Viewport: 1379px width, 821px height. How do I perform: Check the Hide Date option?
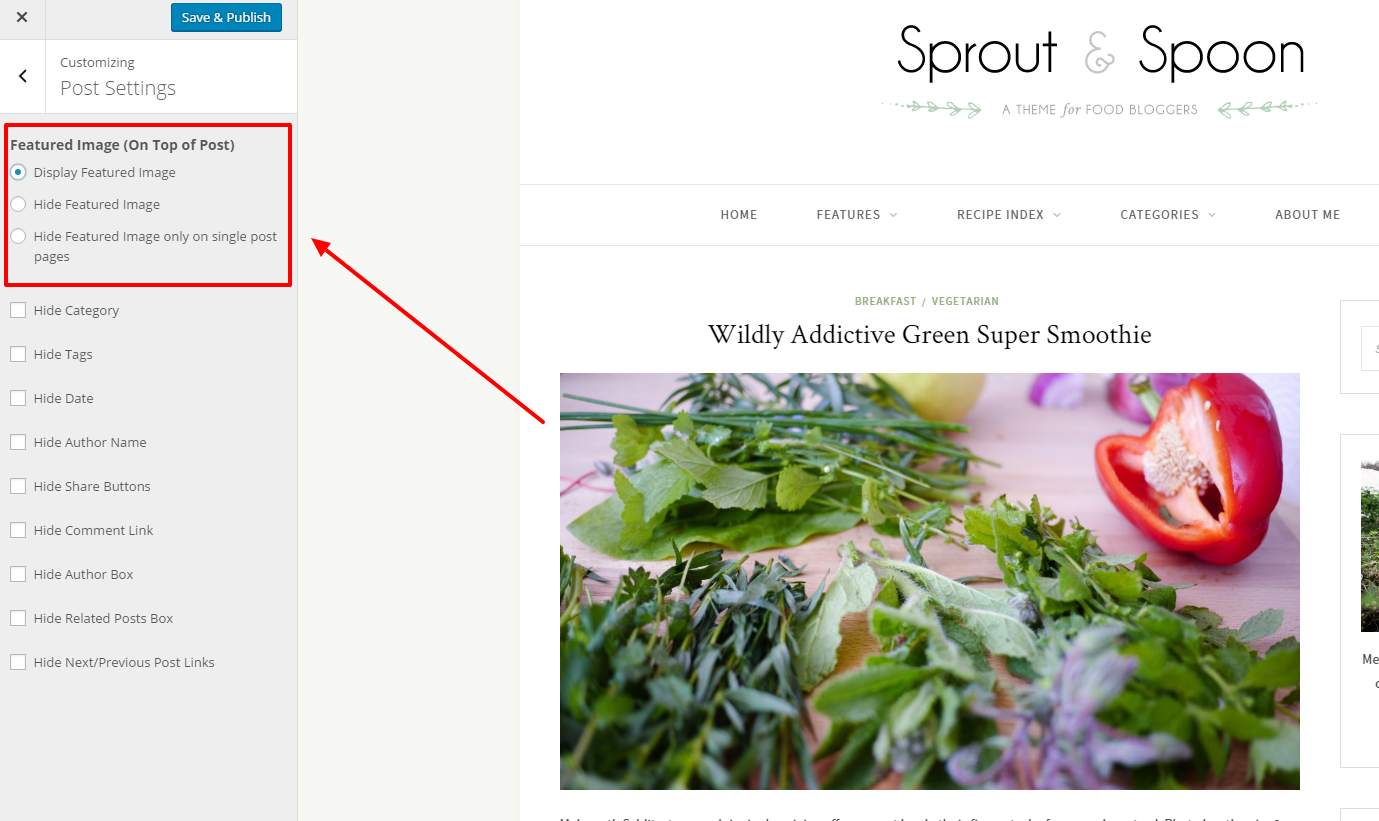click(18, 398)
